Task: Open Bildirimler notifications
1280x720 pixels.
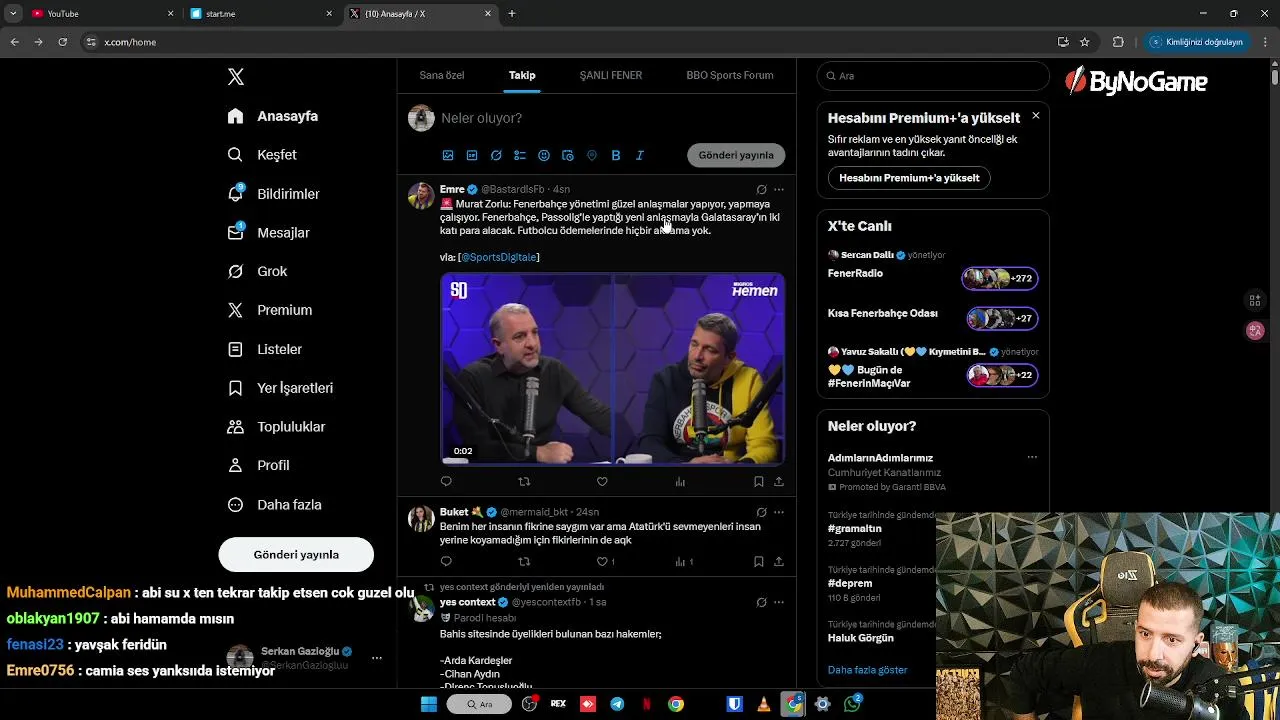Action: tap(273, 194)
